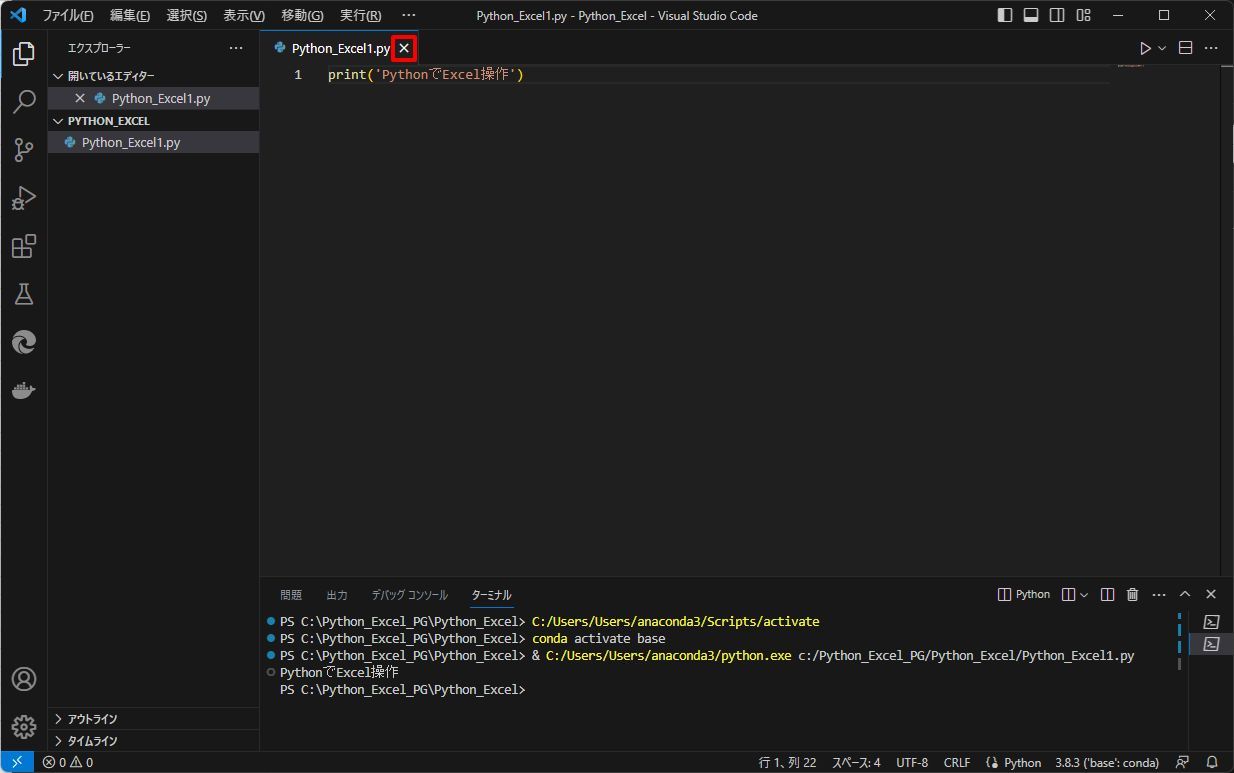
Task: Open the 選択 menu
Action: [187, 15]
